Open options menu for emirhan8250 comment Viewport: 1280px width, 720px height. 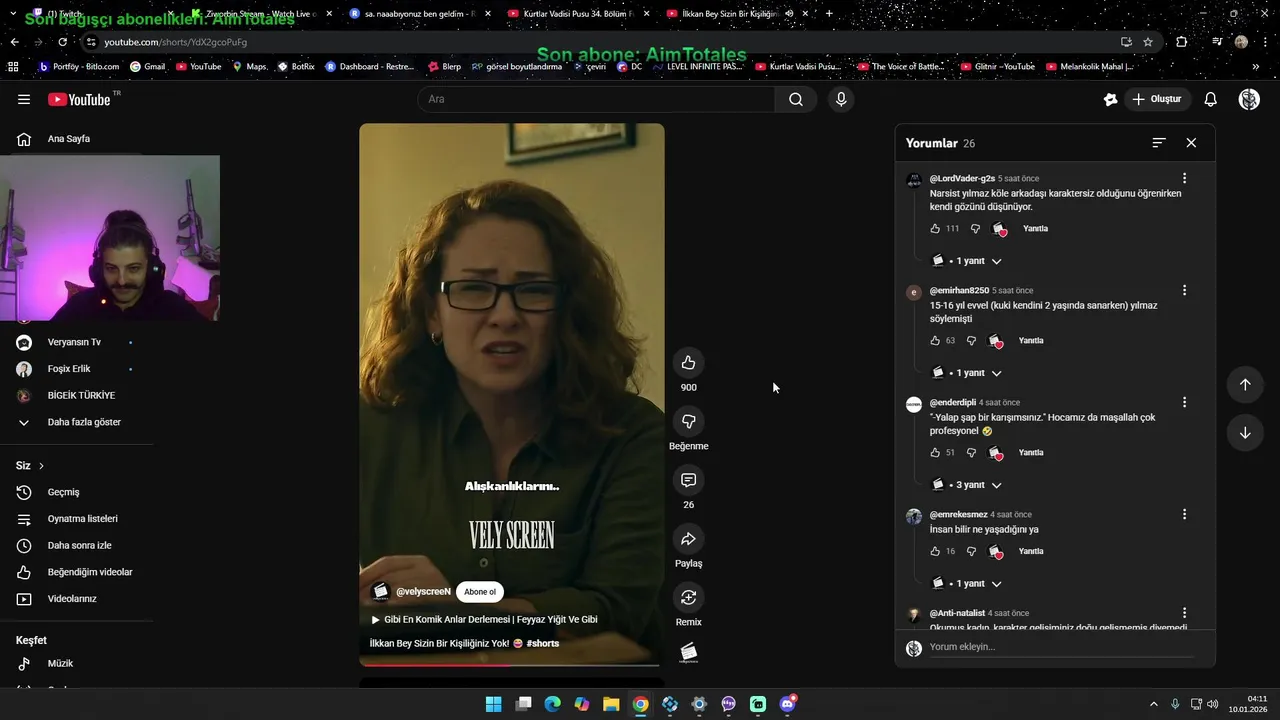tap(1184, 290)
